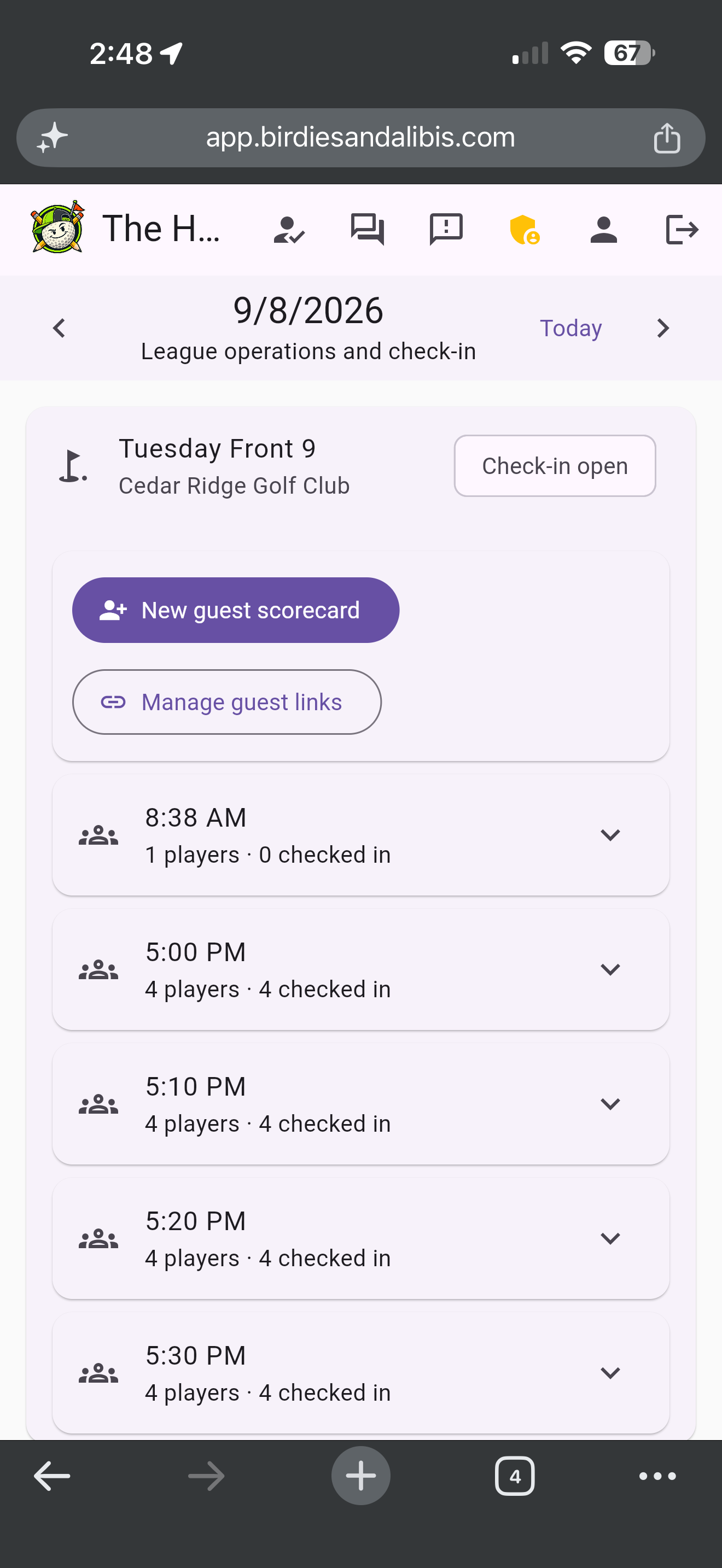Jump to Today

570,328
